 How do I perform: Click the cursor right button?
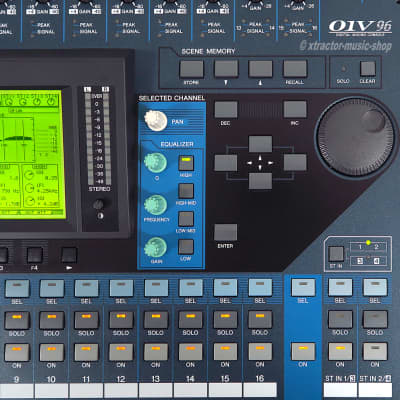[x=295, y=162]
